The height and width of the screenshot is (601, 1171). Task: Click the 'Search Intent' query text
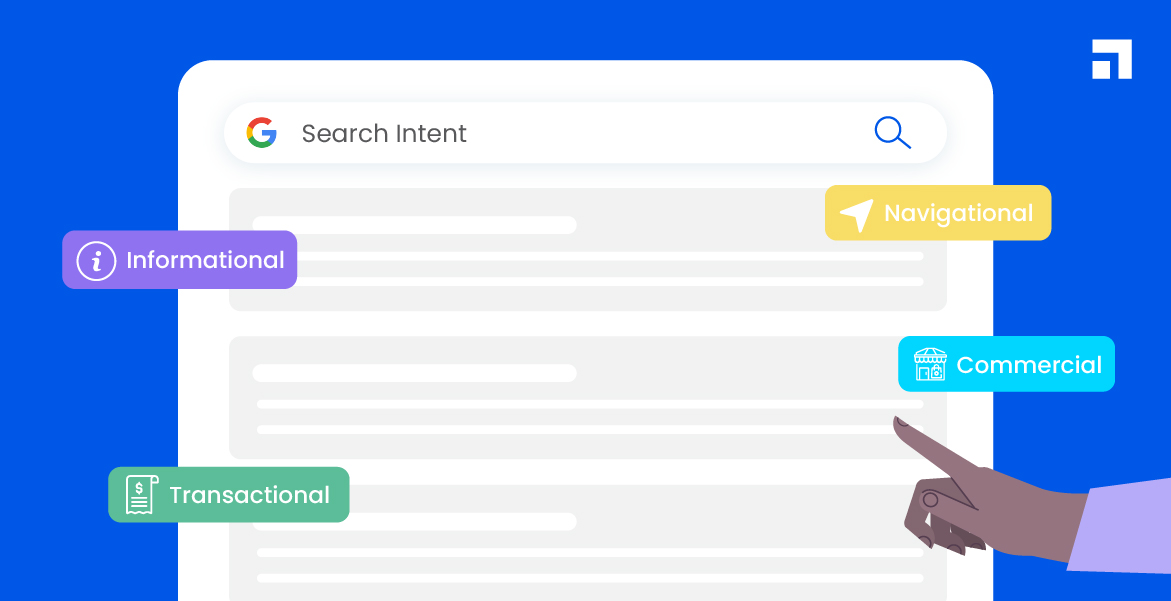point(384,133)
